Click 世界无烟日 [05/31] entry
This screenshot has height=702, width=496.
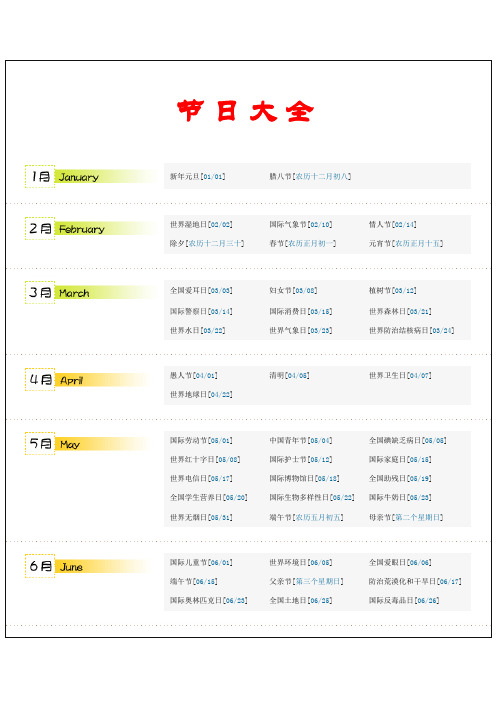(201, 518)
